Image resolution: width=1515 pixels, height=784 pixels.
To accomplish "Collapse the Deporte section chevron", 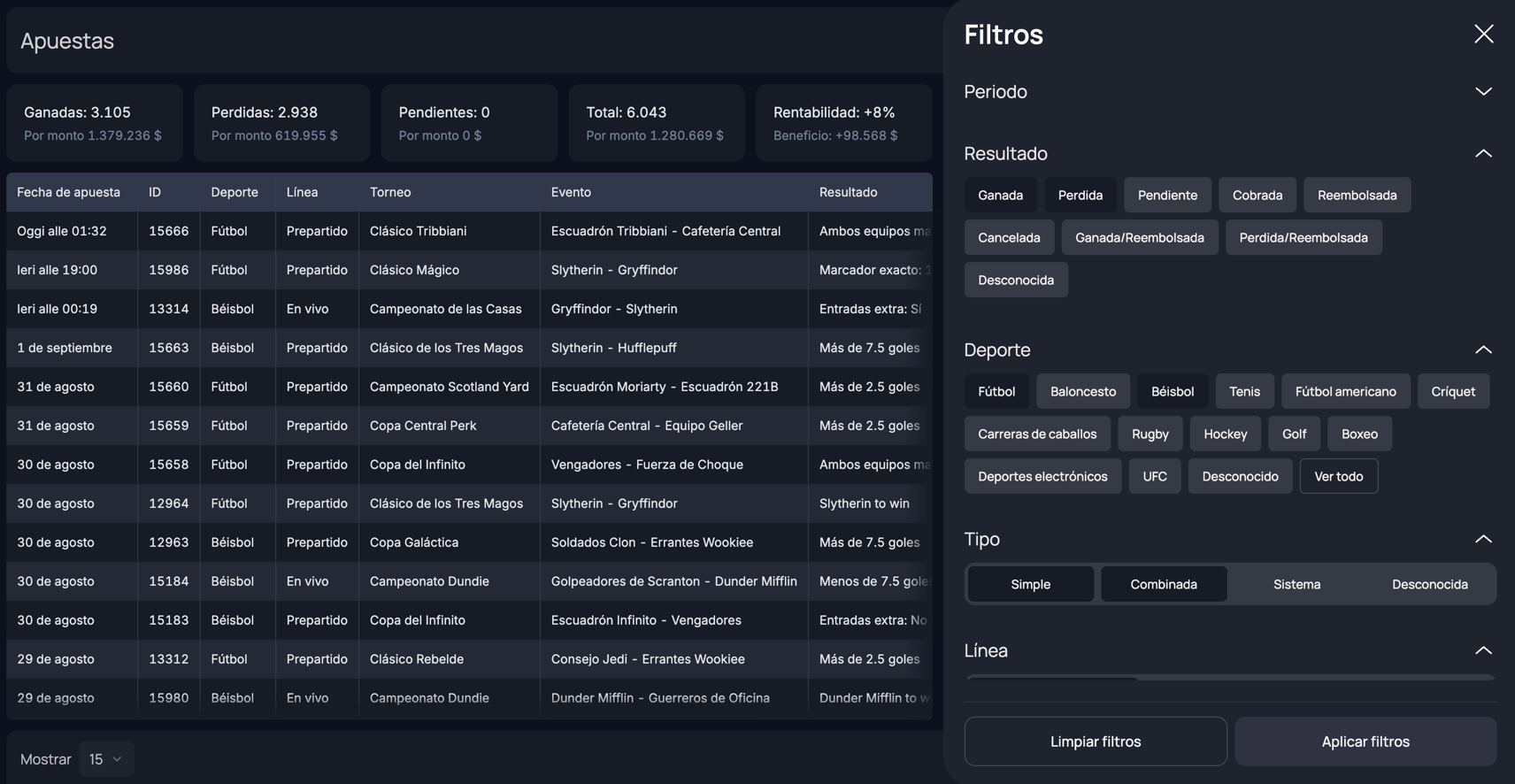I will 1483,350.
